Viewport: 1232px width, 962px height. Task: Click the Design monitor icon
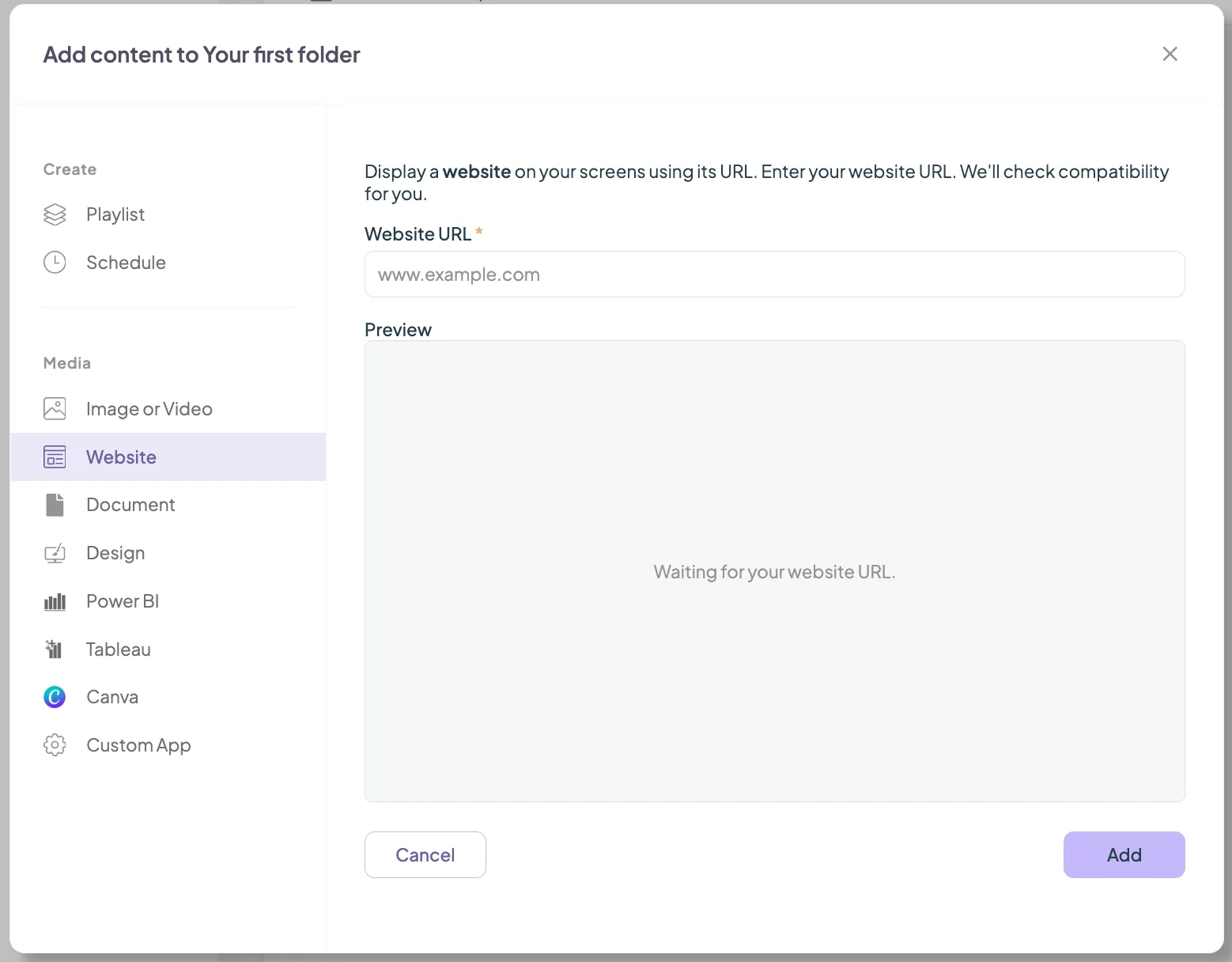click(55, 553)
